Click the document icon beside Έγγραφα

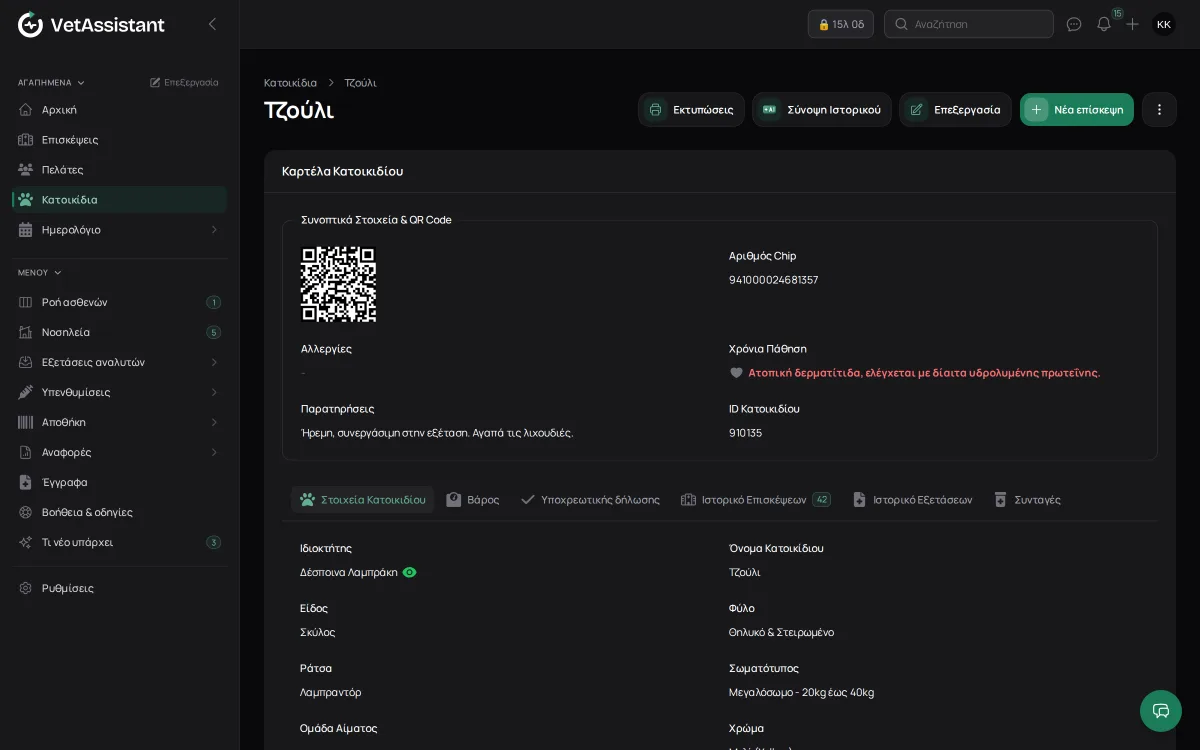click(x=26, y=482)
